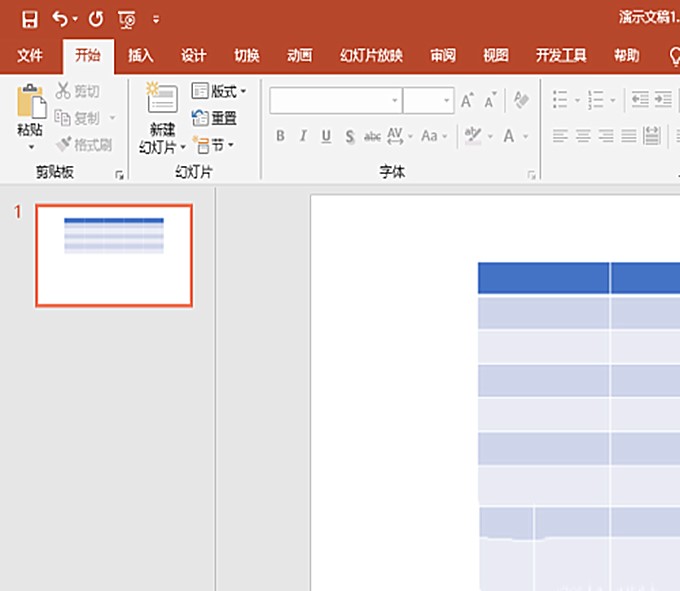Open the 设计 ribbon tab

tap(193, 56)
